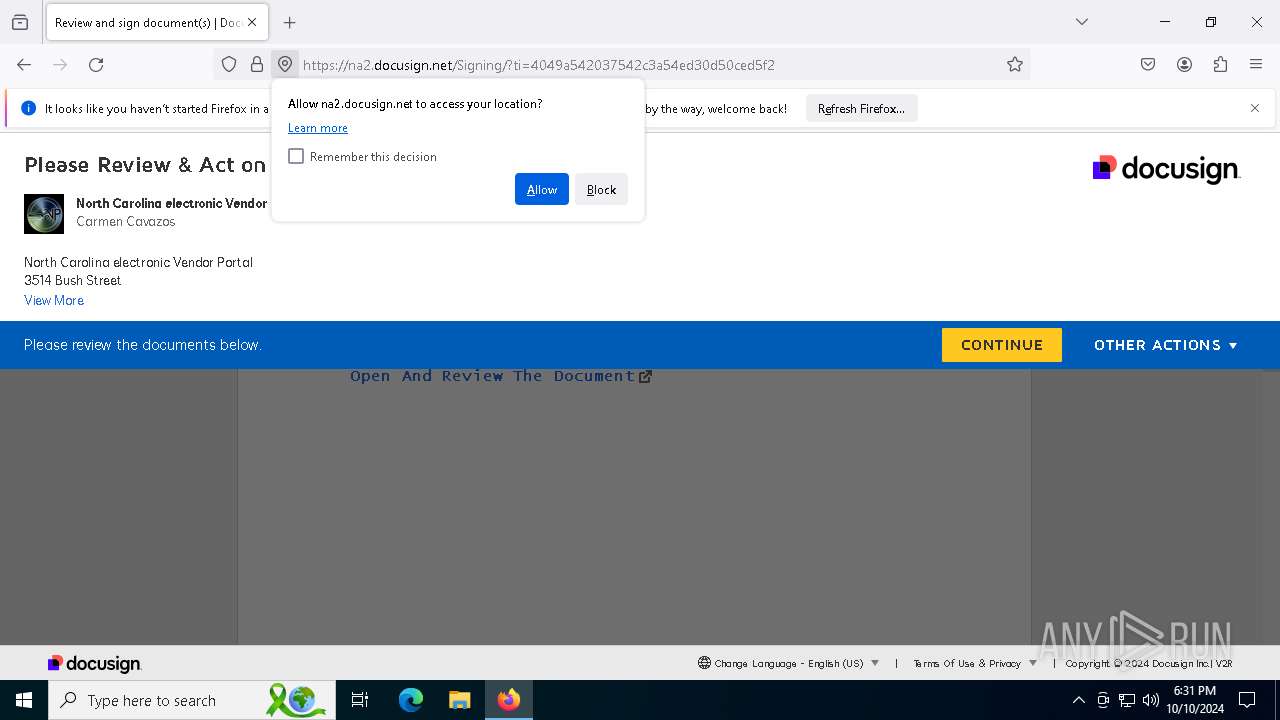Image resolution: width=1280 pixels, height=720 pixels.
Task: Bookmark this page with the star icon
Action: coord(1015,65)
